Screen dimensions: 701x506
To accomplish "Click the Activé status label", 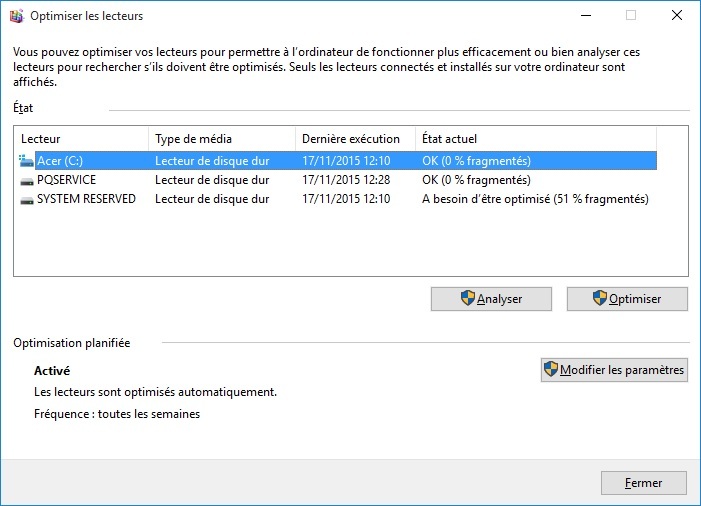I will [x=52, y=371].
